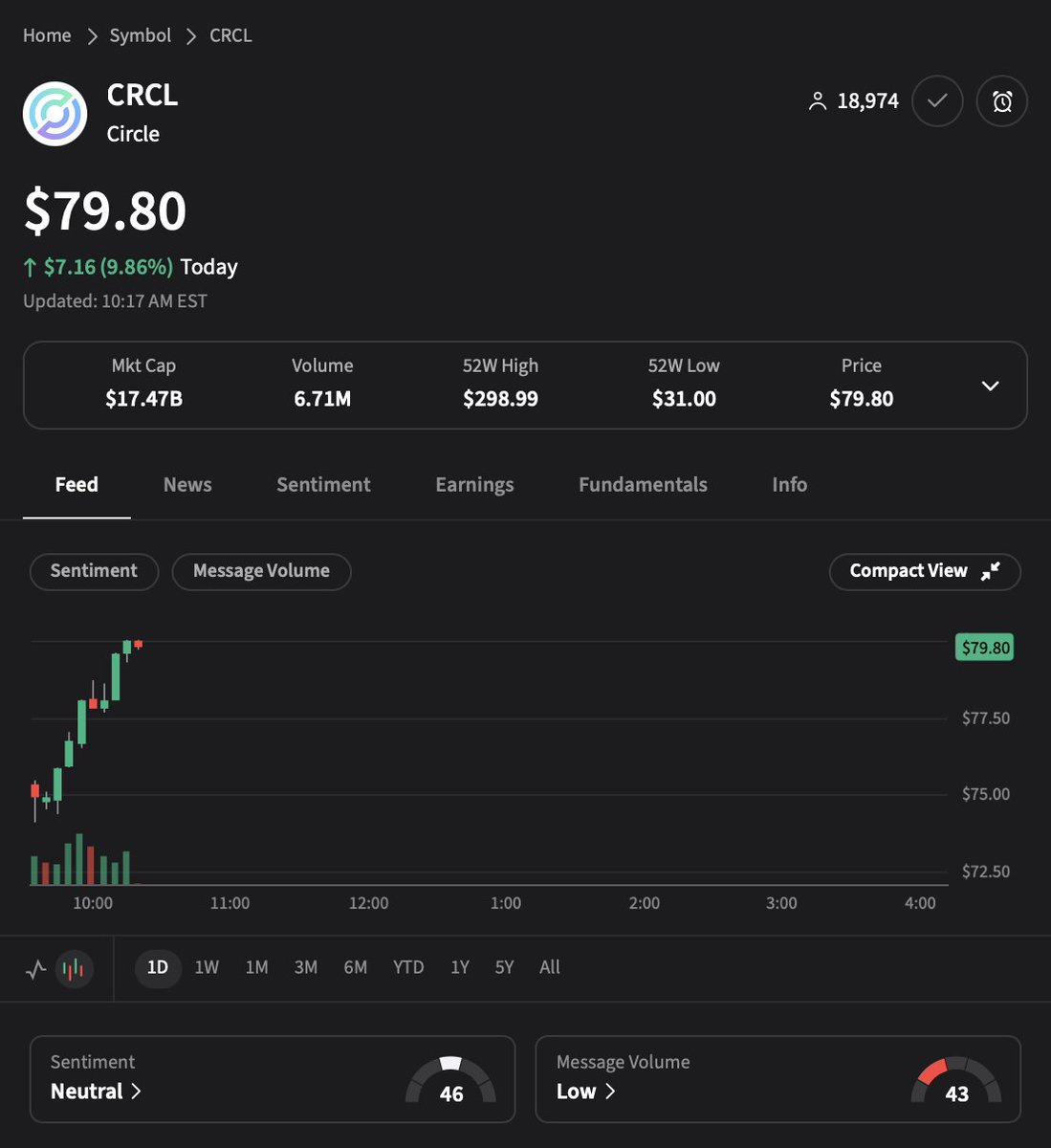
Task: Click the 52W Low $31.00 value
Action: (x=684, y=399)
